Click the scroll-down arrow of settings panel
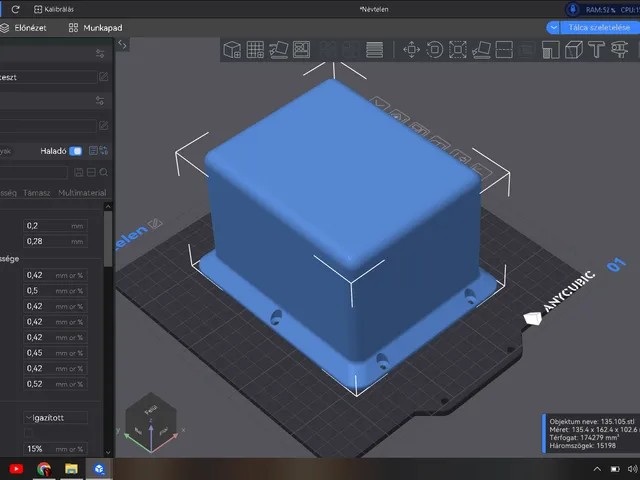 click(x=108, y=452)
